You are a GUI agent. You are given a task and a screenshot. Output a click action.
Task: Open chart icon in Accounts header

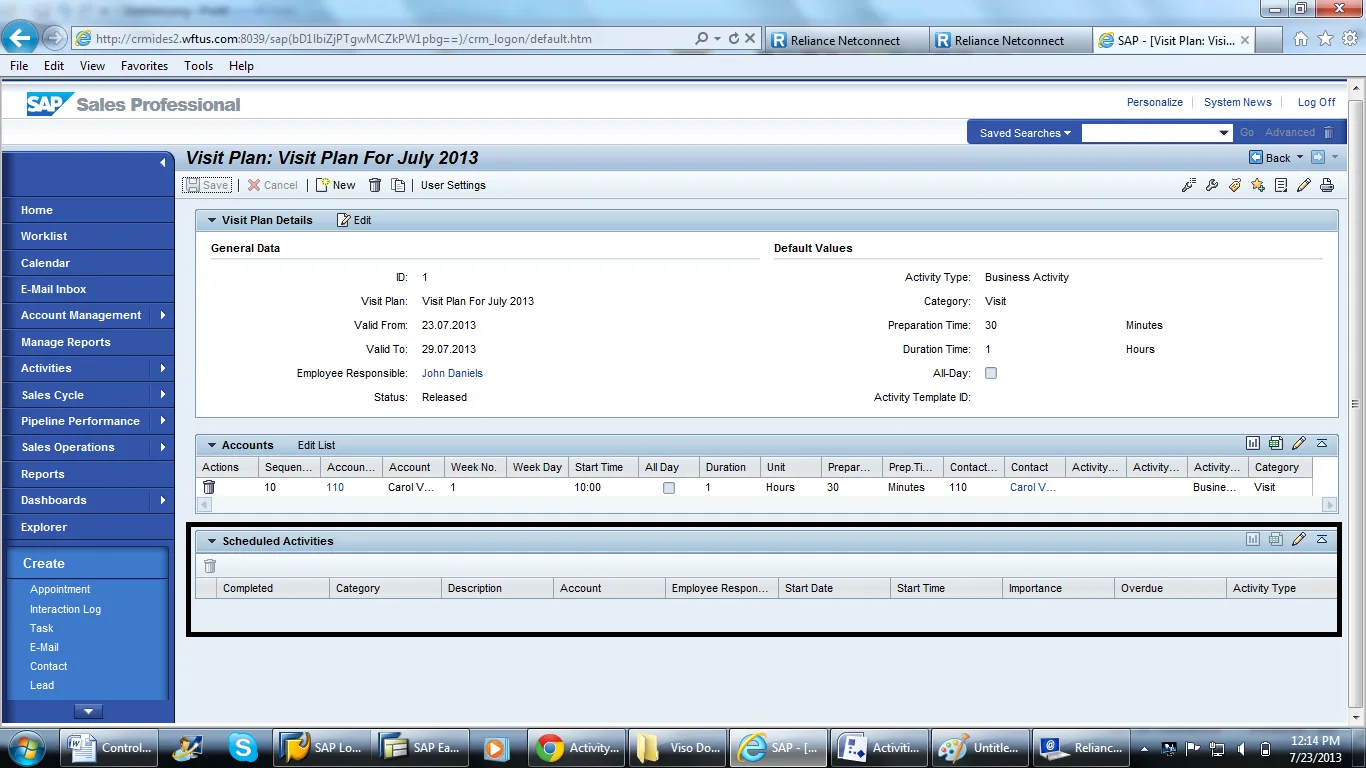click(x=1253, y=443)
